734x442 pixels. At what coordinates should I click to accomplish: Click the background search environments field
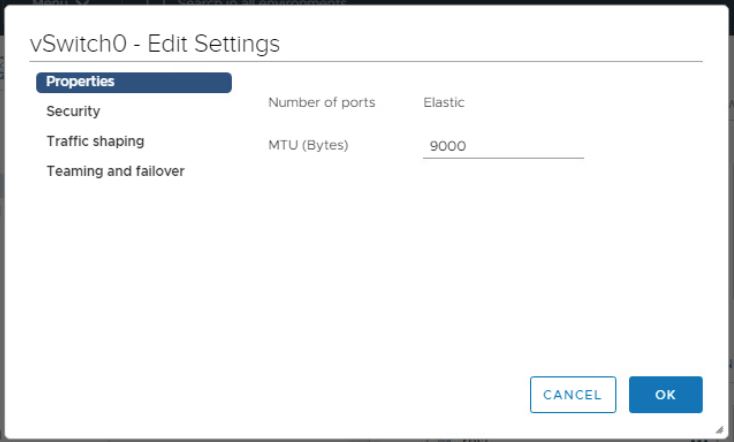(x=260, y=3)
